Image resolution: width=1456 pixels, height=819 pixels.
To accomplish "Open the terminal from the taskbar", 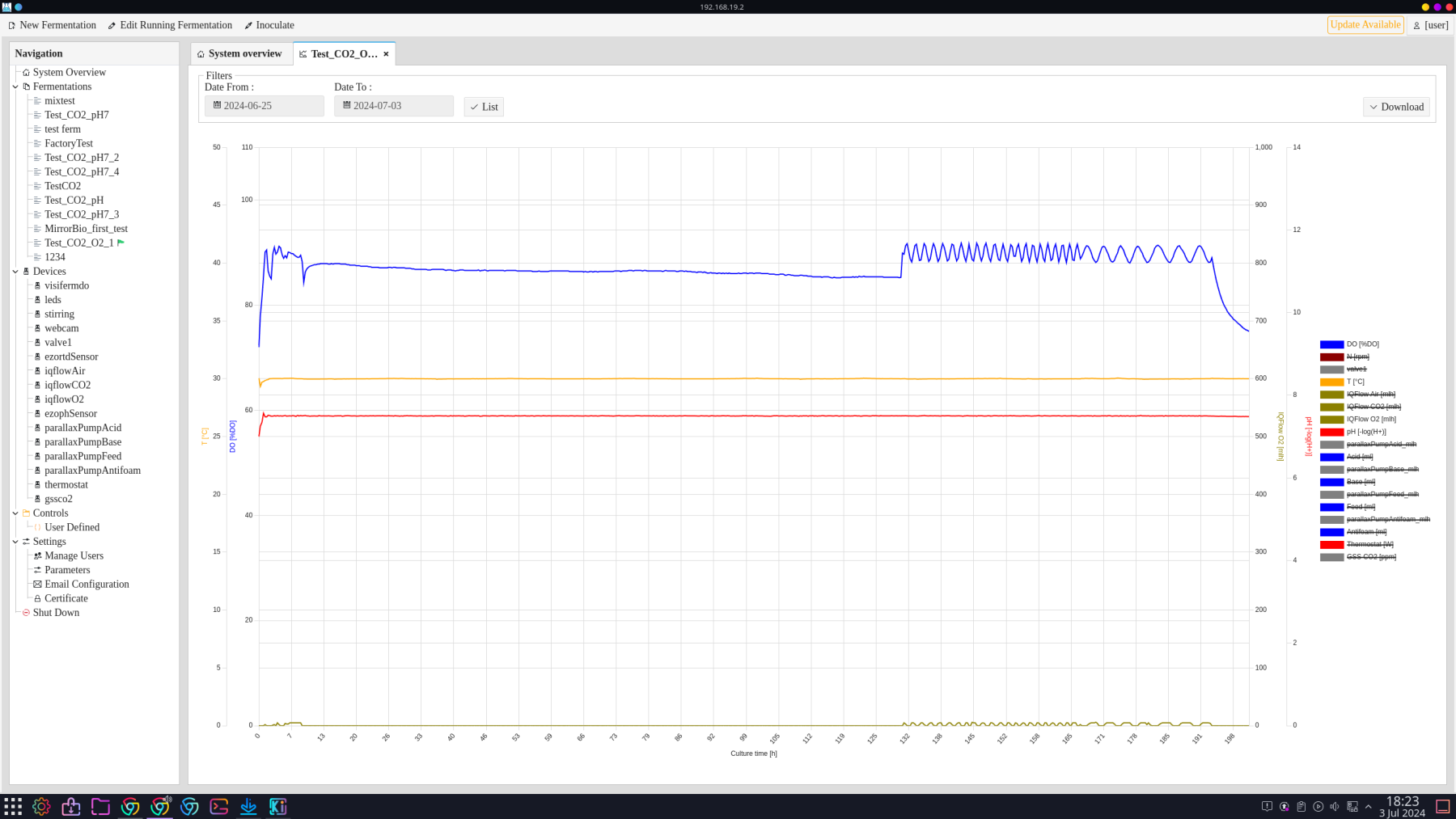I will [x=218, y=806].
